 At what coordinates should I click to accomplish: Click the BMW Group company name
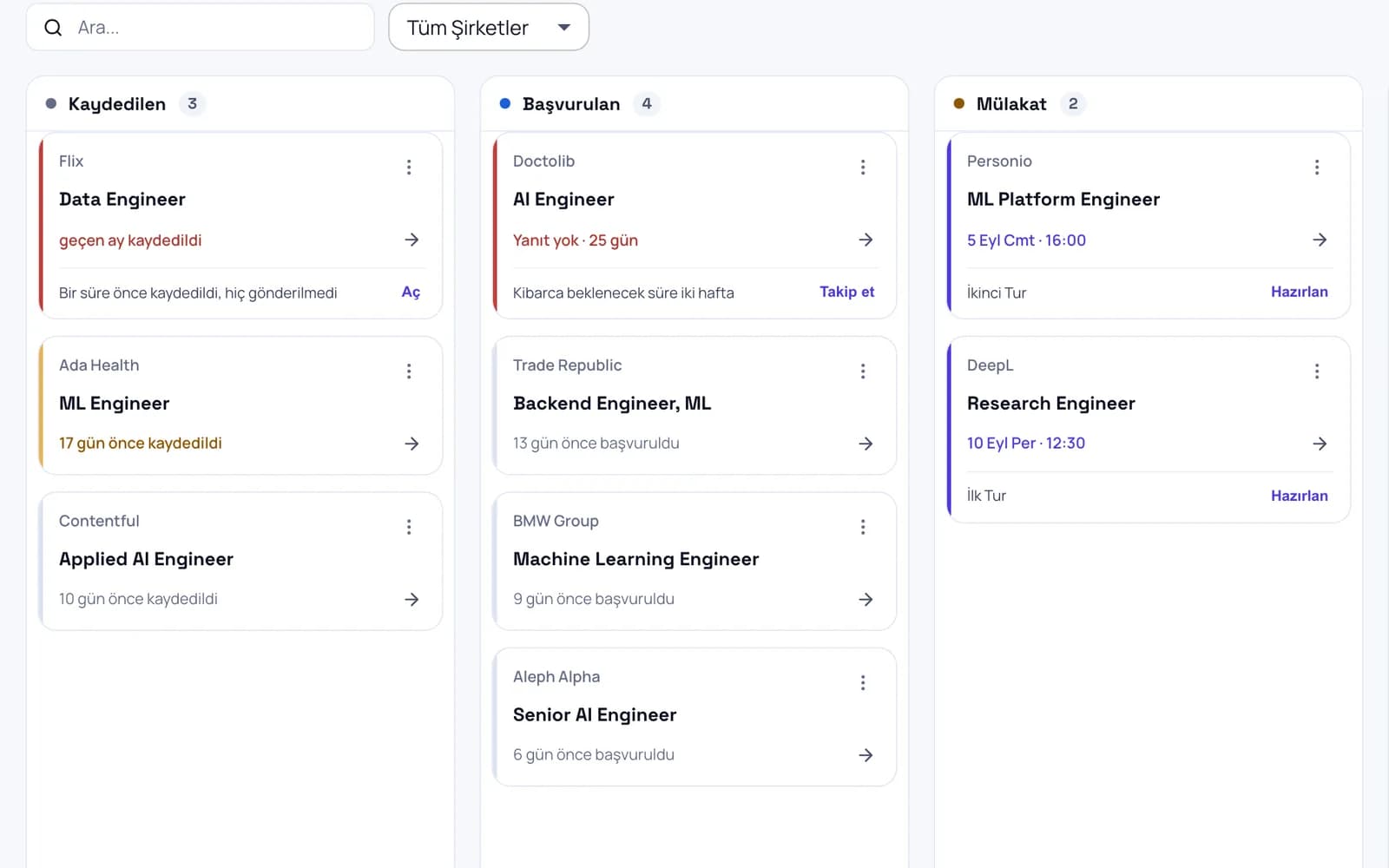[x=556, y=521]
